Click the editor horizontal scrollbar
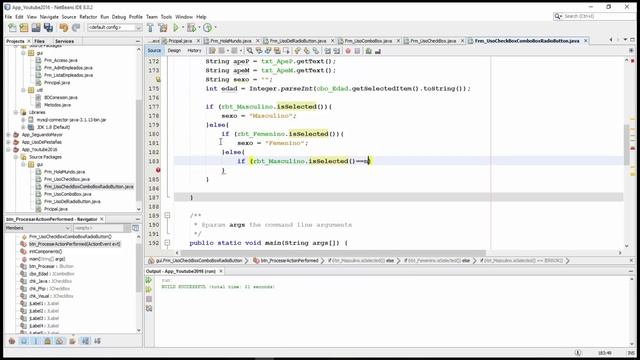640x360 pixels. [x=333, y=253]
